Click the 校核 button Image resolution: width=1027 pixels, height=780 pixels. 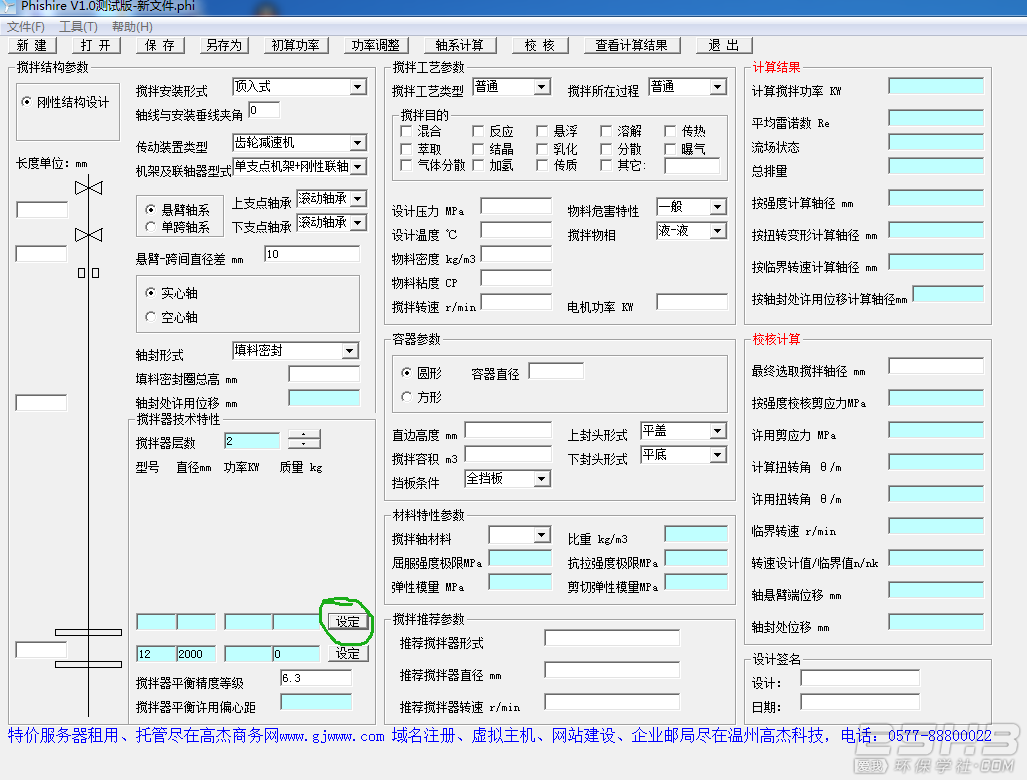[x=540, y=45]
